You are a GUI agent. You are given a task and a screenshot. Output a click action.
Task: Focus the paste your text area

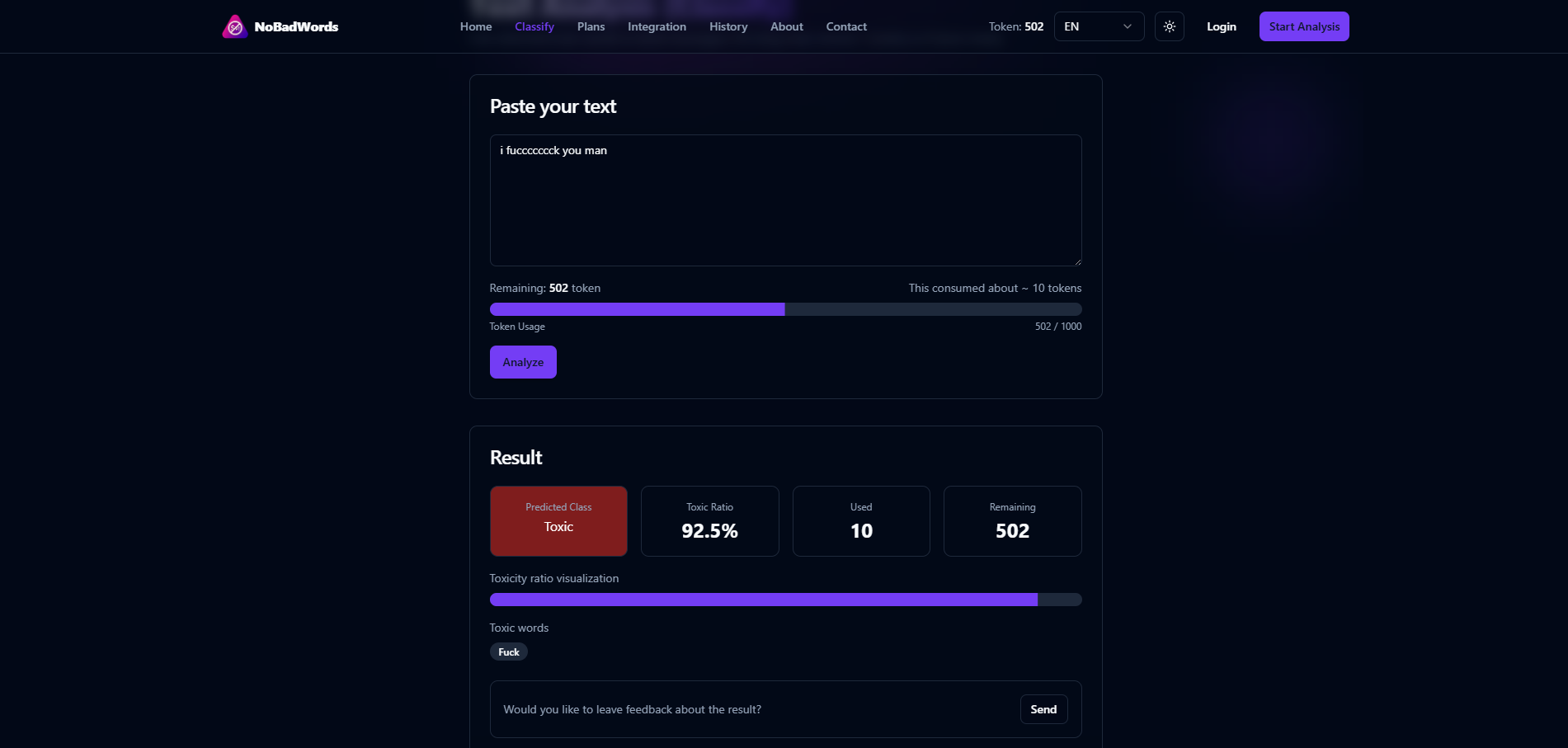pos(785,200)
